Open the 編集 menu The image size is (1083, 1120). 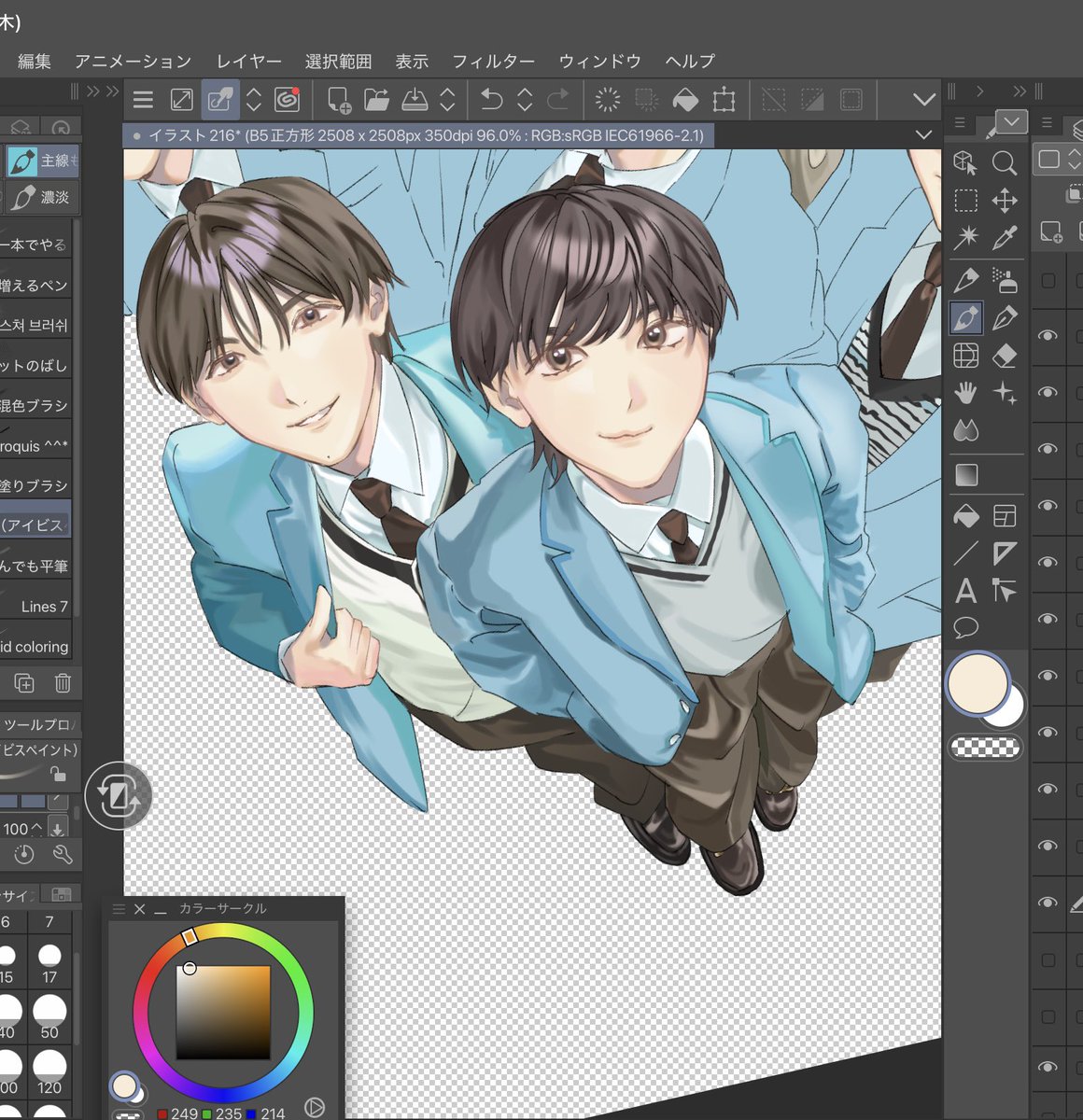click(x=35, y=62)
